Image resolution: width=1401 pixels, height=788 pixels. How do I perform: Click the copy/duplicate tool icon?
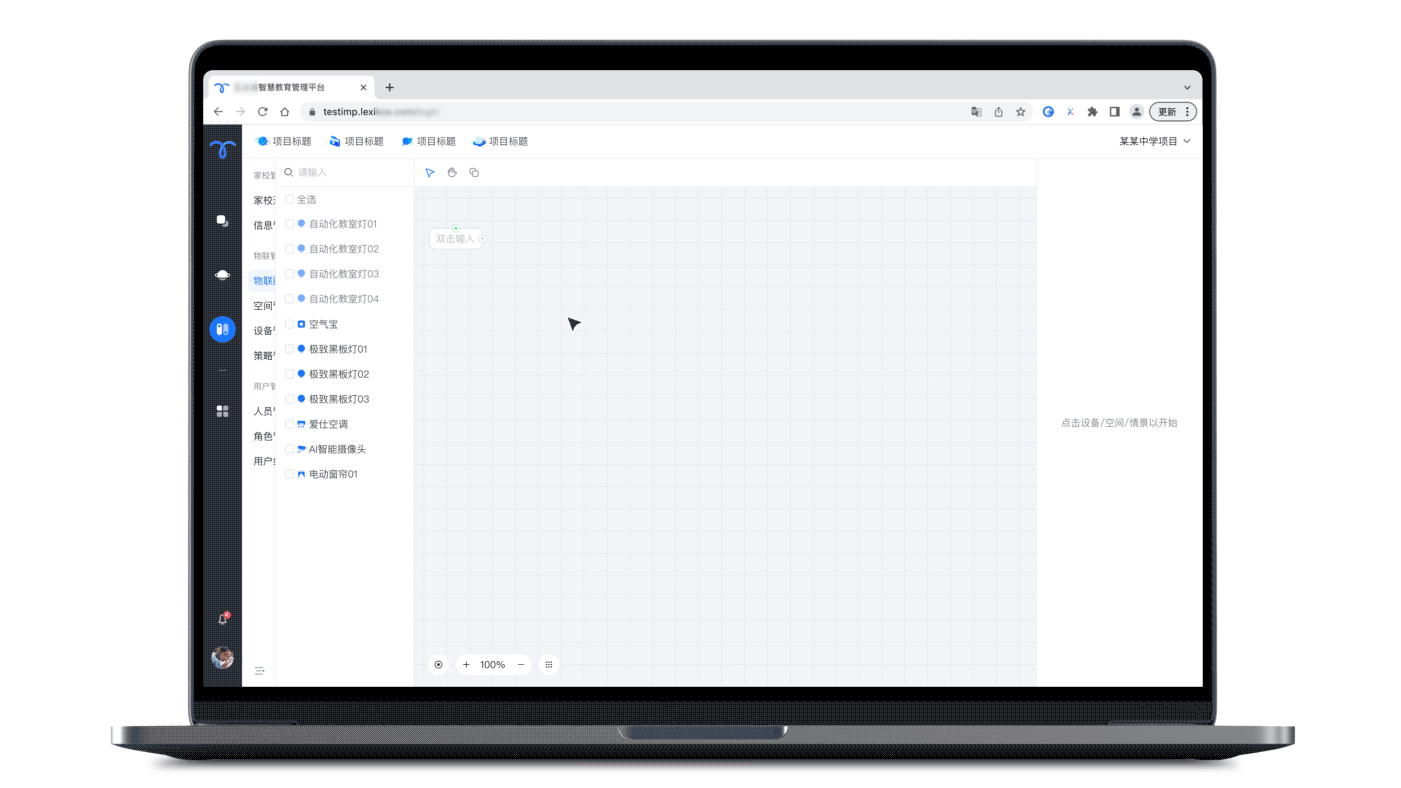(x=474, y=173)
